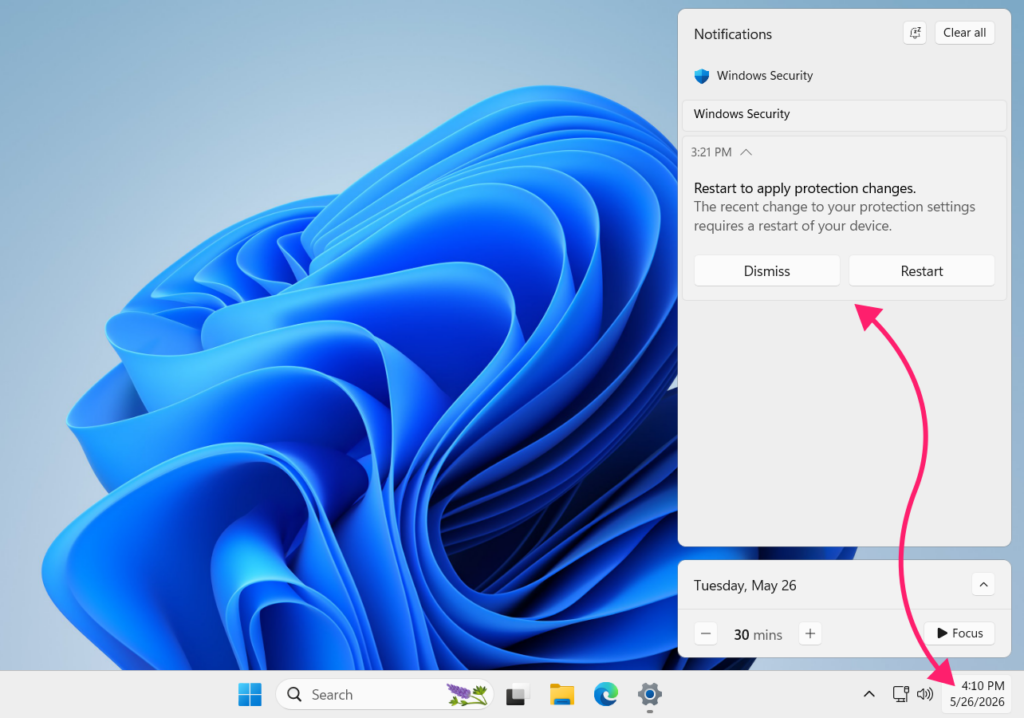
Task: Collapse the calendar next to Tuesday, May 26
Action: click(983, 585)
